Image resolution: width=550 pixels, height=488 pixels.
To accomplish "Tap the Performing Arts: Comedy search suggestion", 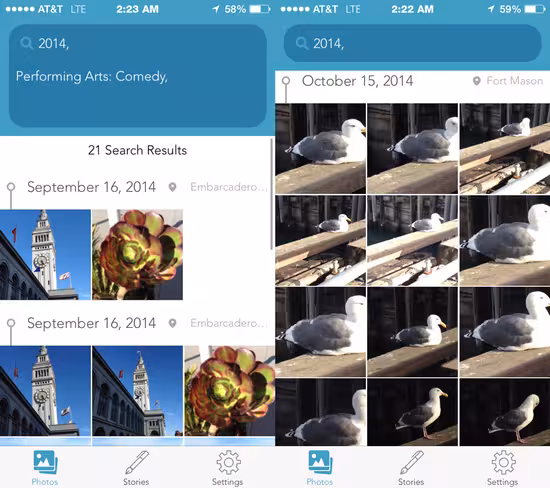I will [x=92, y=76].
